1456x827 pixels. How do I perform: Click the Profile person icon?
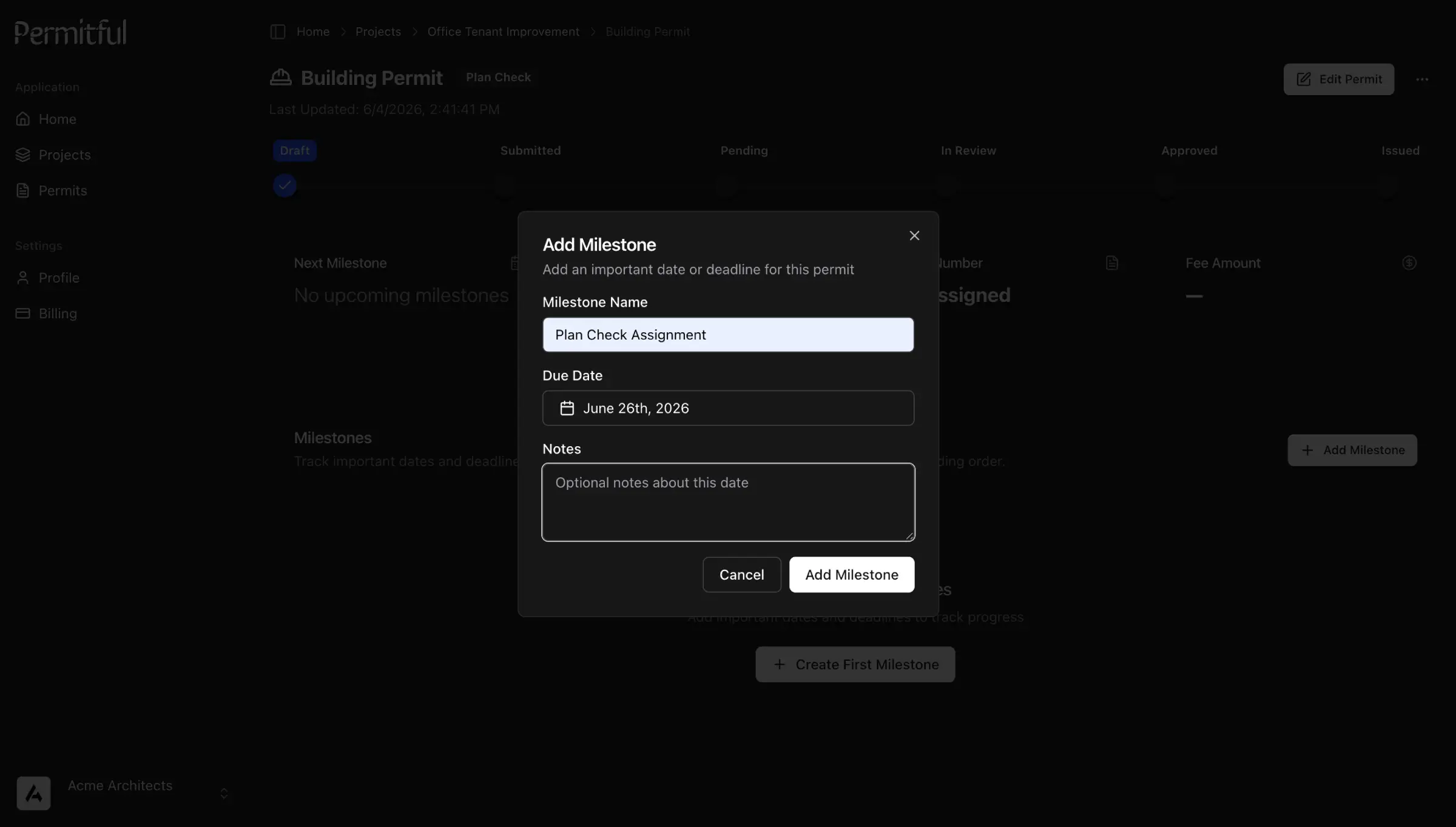point(23,278)
